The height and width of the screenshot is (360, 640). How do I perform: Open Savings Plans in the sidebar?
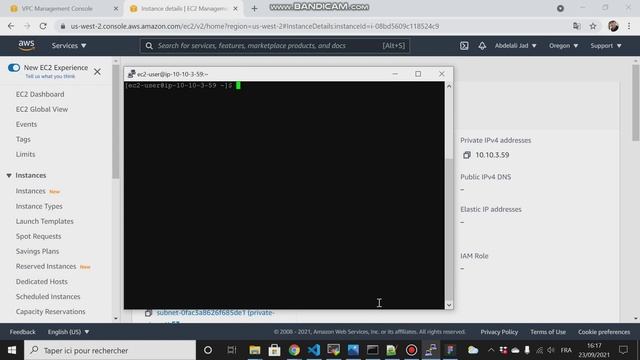(x=38, y=251)
